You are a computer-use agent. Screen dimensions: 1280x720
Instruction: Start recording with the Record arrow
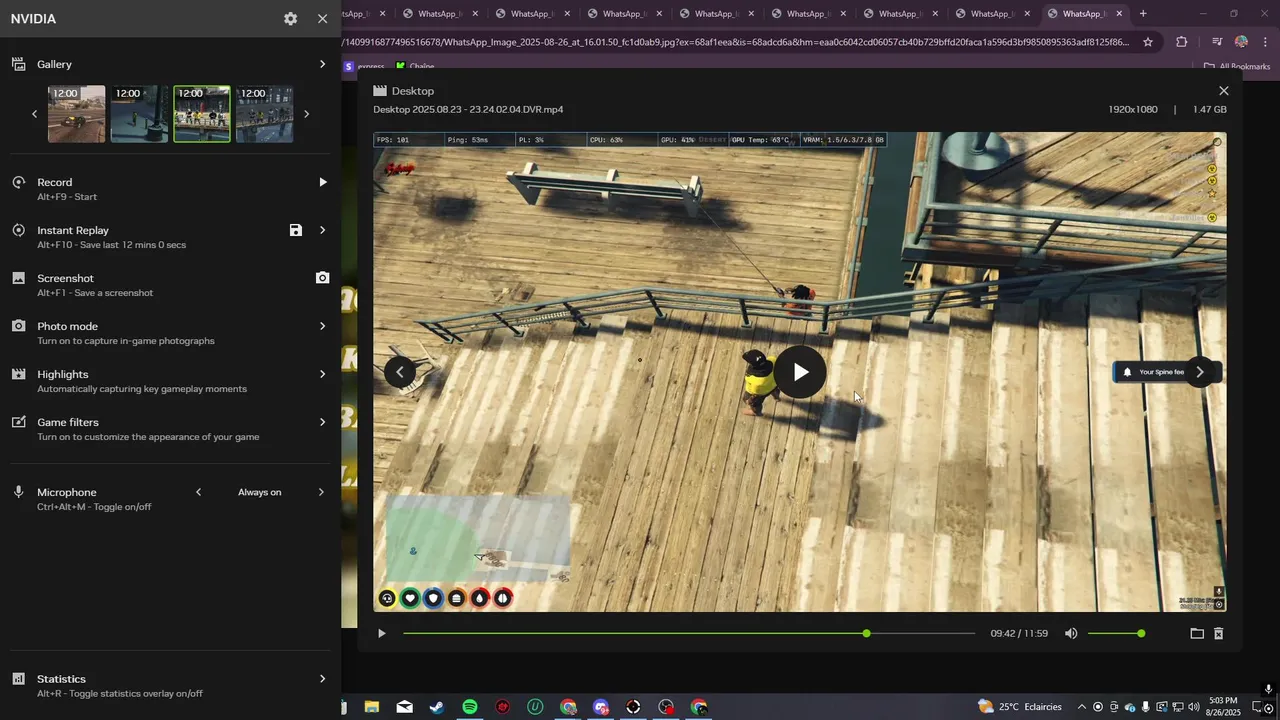(322, 182)
